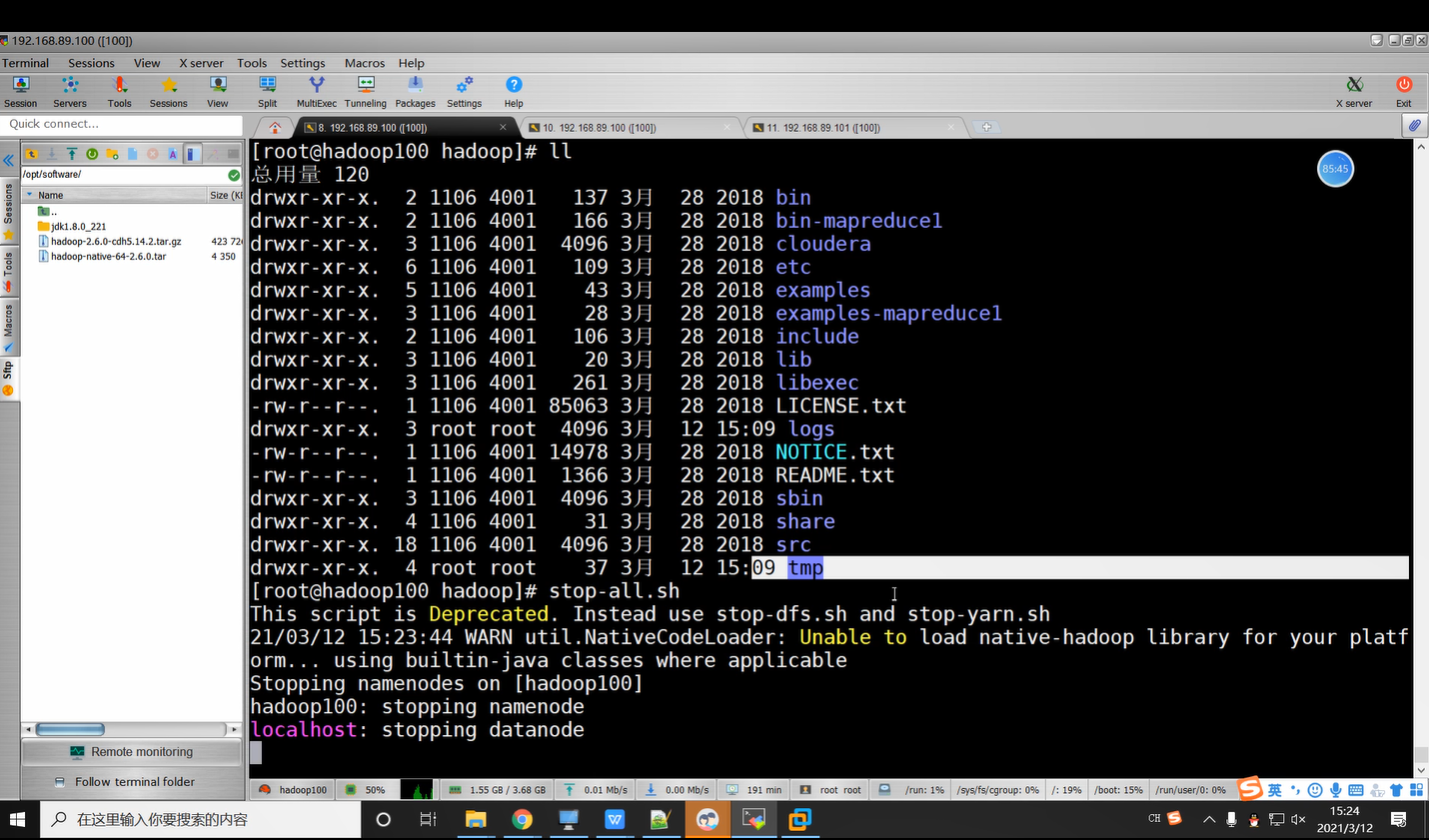Open the Terminal menu

coord(25,63)
